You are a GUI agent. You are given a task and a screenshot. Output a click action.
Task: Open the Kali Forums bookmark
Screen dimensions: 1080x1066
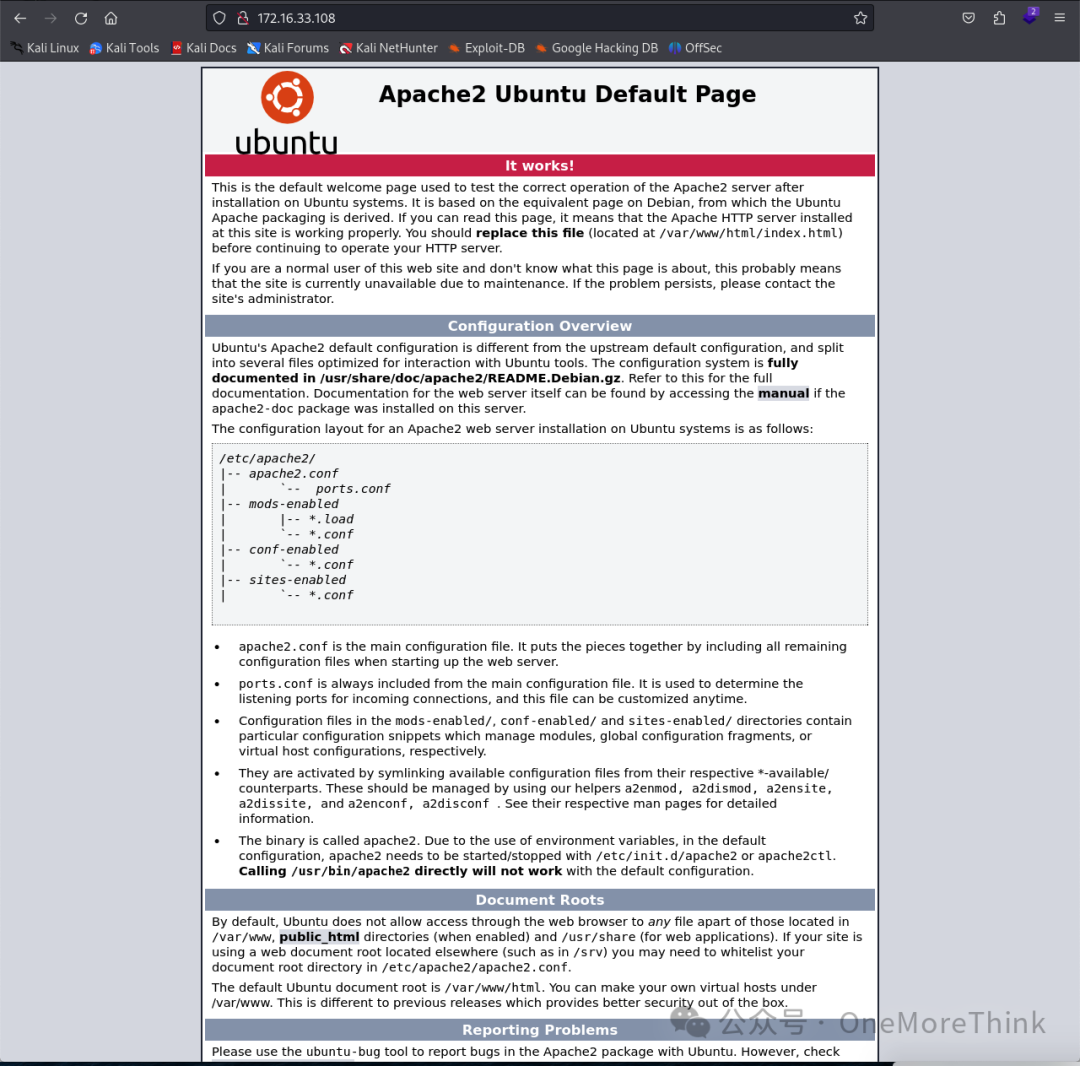point(288,48)
